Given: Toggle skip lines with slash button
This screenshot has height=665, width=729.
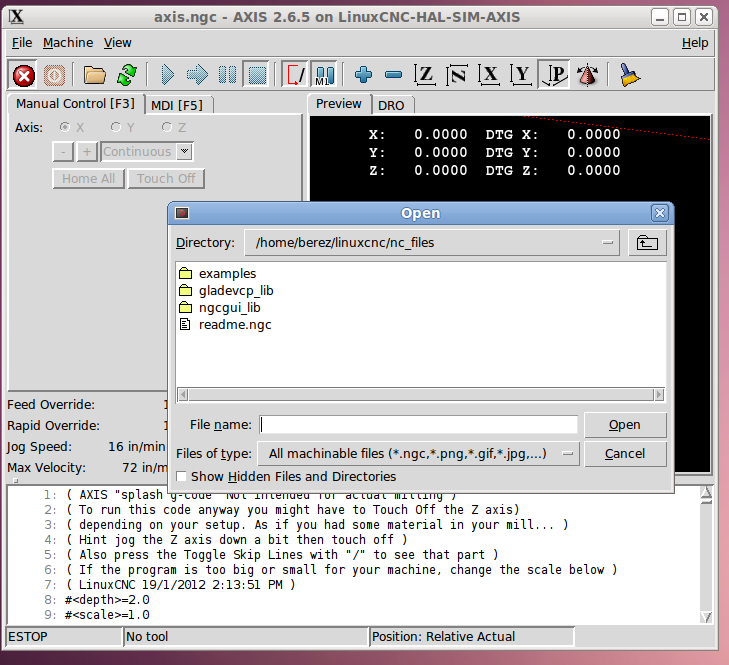Looking at the screenshot, I should 295,75.
